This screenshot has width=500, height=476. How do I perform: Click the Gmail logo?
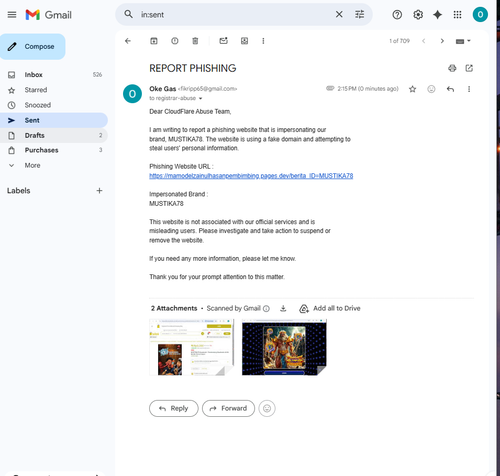[49, 15]
